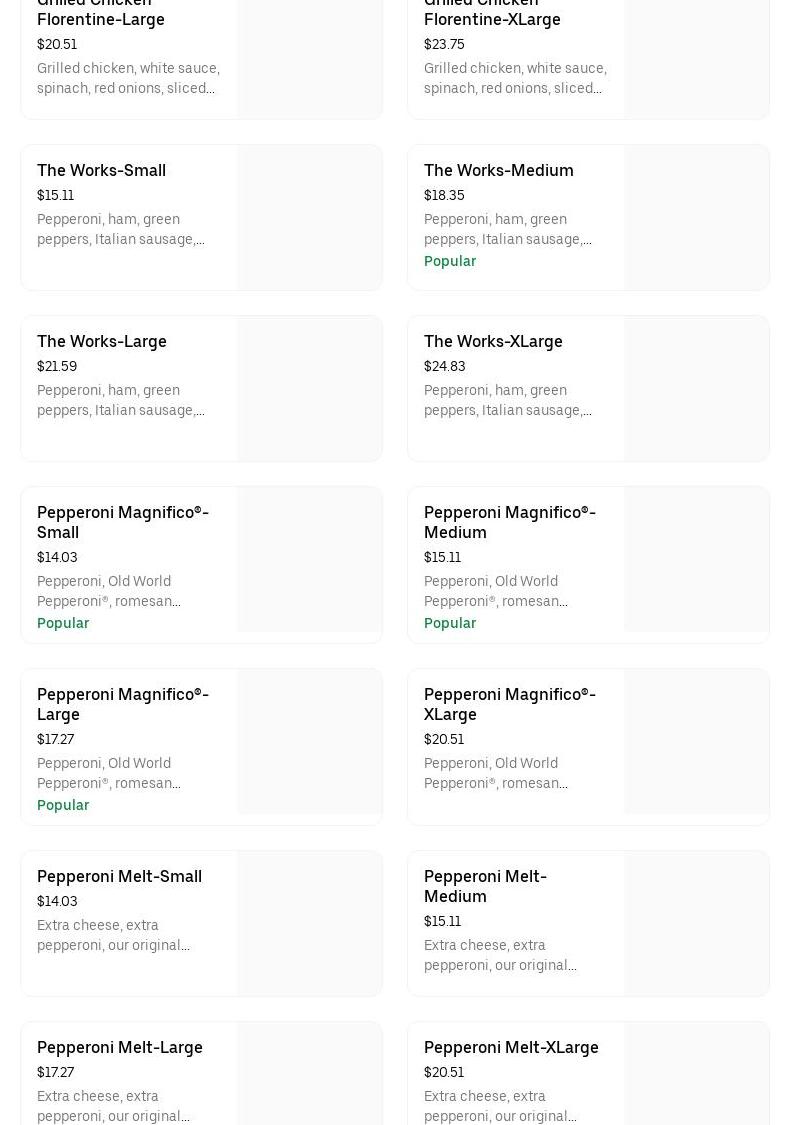Click Pepperoni Magnifico-Medium image placeholder
This screenshot has height=1125, width=804.
click(696, 560)
